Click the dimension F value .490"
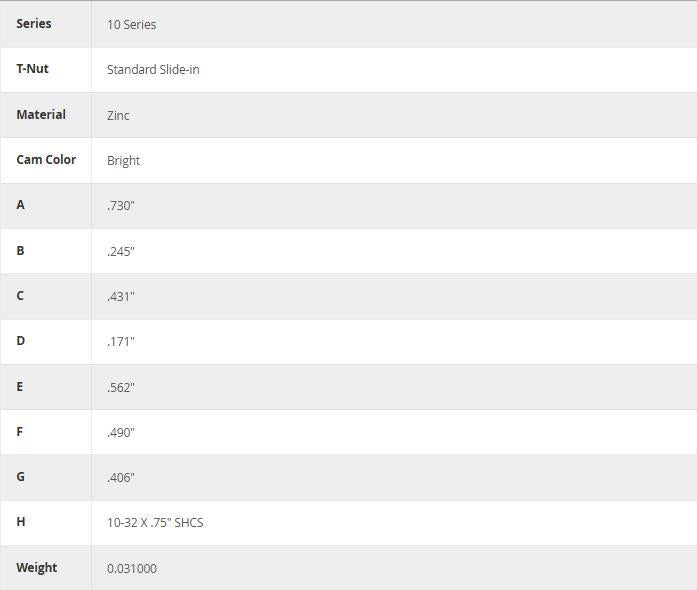697x590 pixels. (121, 433)
